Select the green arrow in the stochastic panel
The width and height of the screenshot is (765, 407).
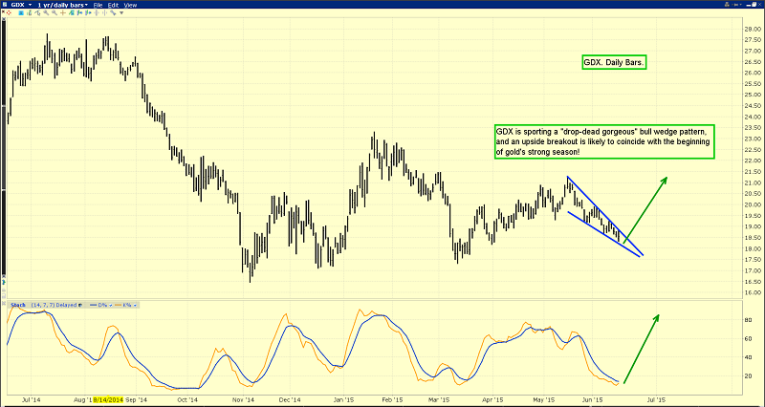[640, 348]
